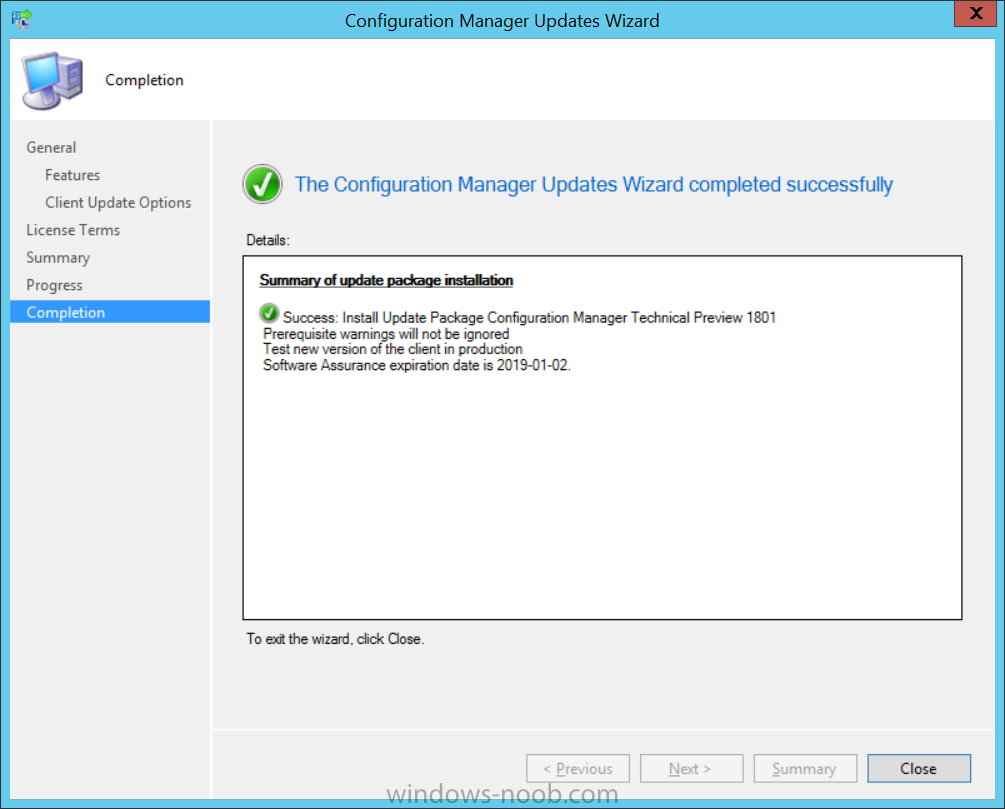1005x809 pixels.
Task: Select the highlighted Completion step
Action: click(x=110, y=312)
